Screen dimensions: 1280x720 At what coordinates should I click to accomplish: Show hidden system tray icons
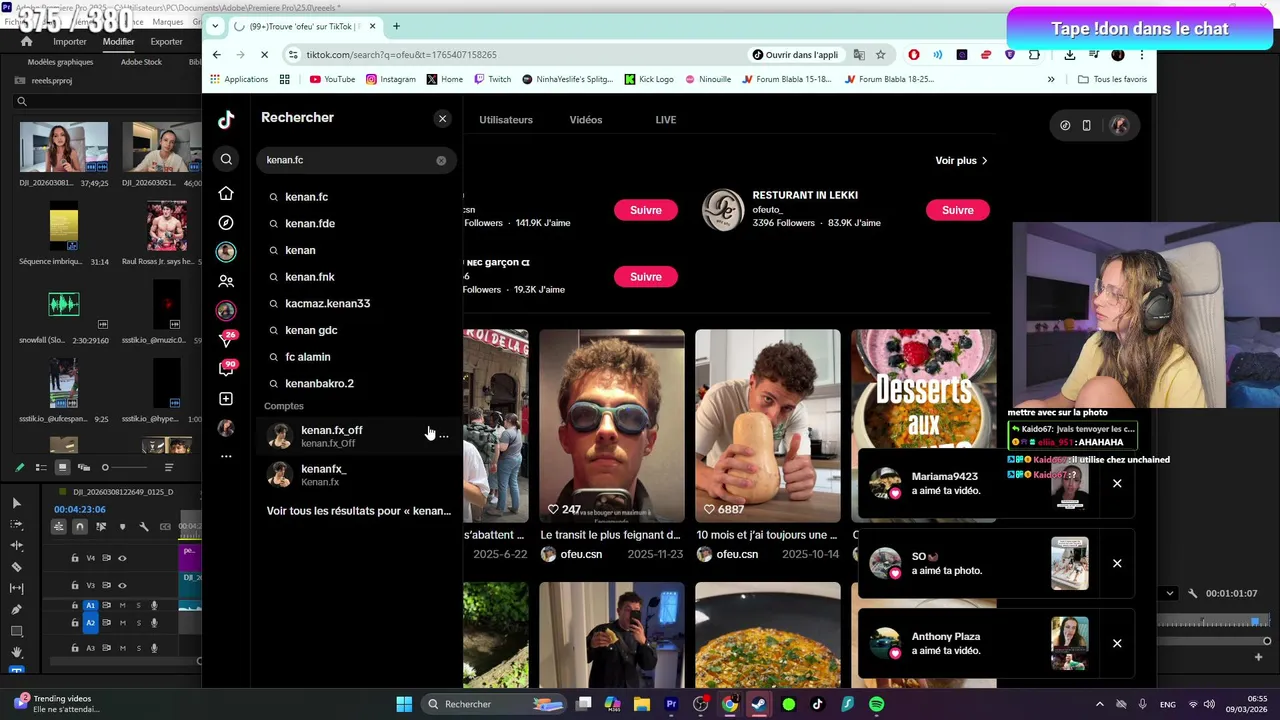coord(1099,704)
